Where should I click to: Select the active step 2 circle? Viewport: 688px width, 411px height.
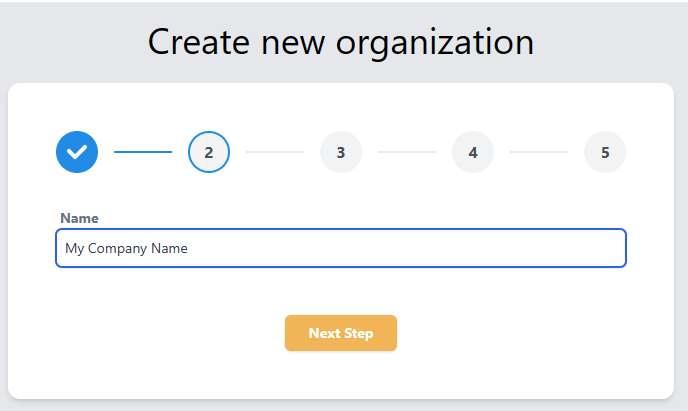coord(209,152)
